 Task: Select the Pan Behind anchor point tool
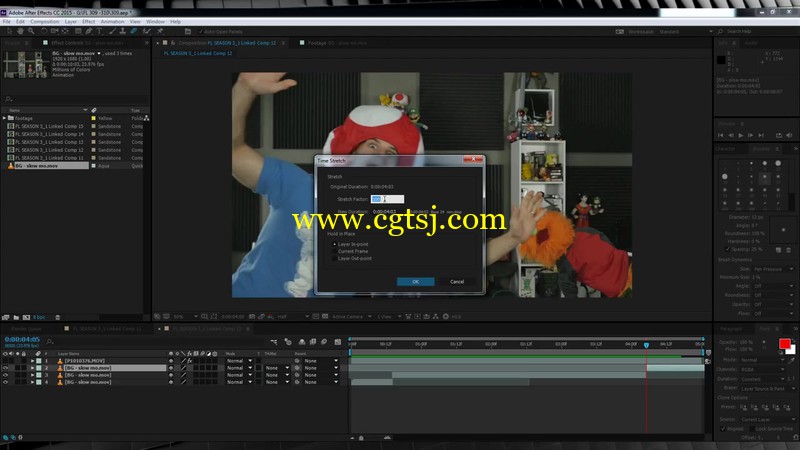tap(65, 31)
